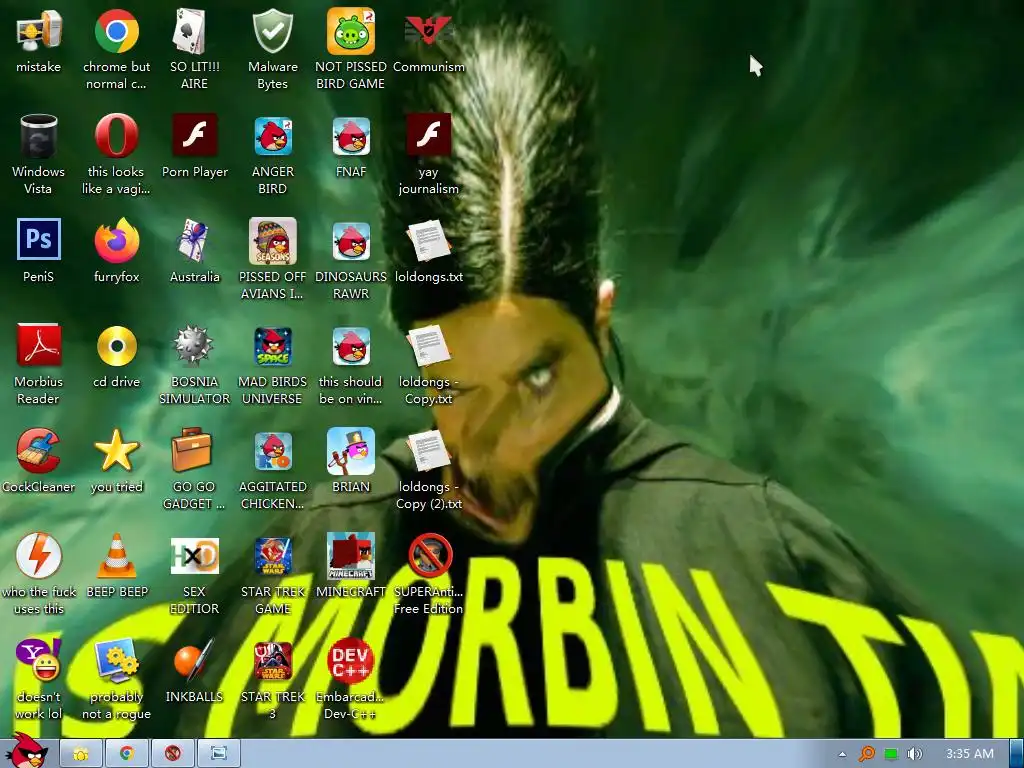The image size is (1024, 768).
Task: Open 'PISSED OFF AVIANS' Seasons icon
Action: [272, 241]
